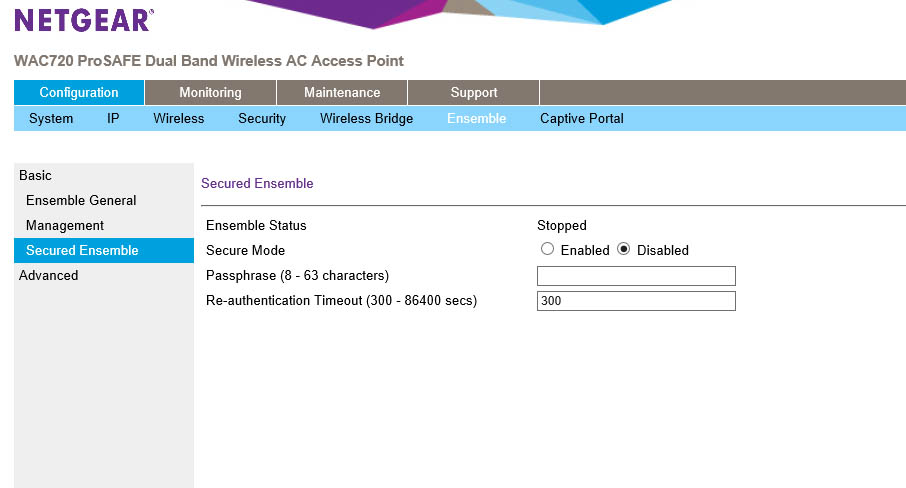This screenshot has height=488, width=906.
Task: Click the Re-authentication Timeout field
Action: (636, 301)
